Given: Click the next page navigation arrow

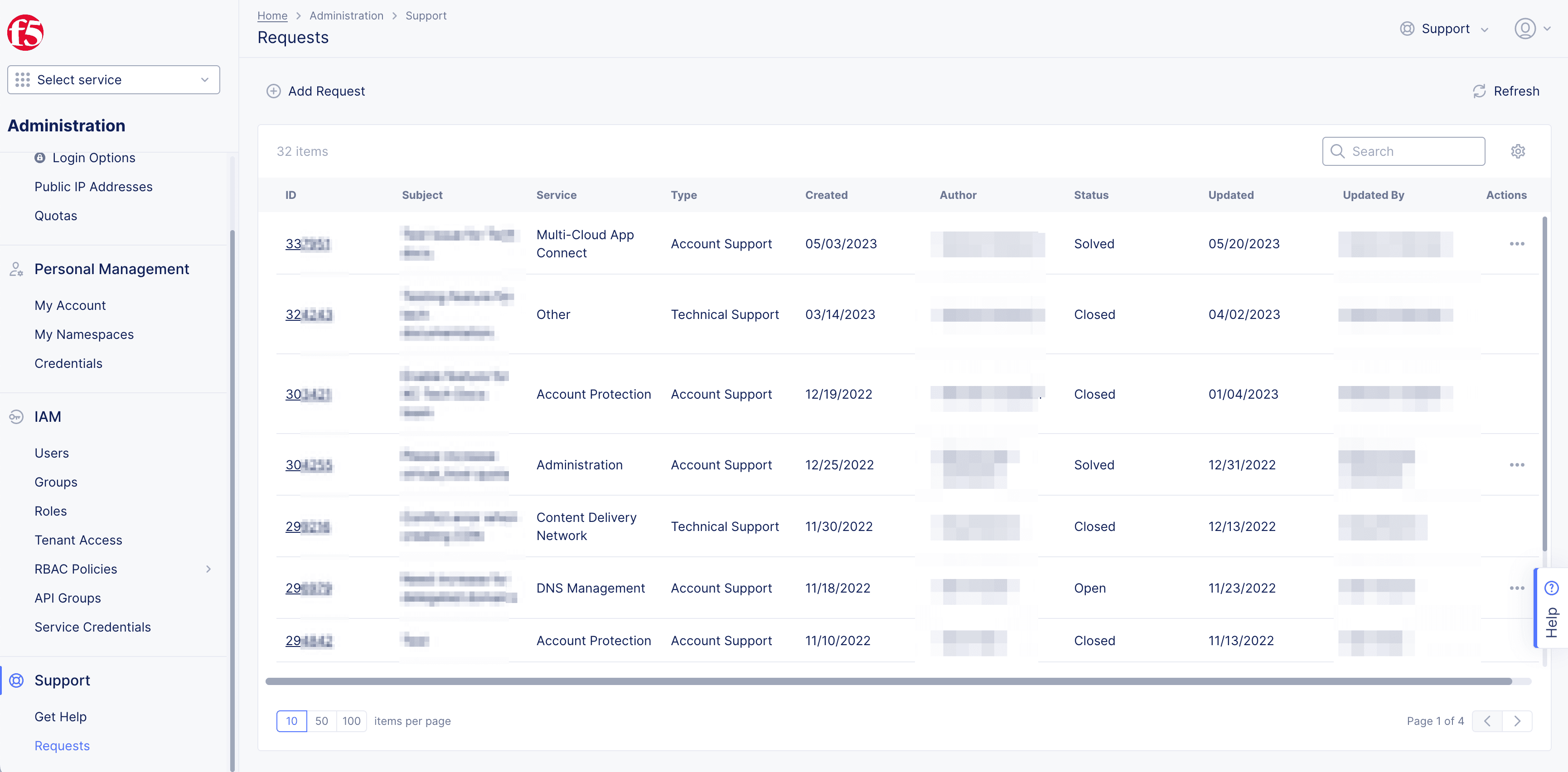Looking at the screenshot, I should pos(1517,721).
